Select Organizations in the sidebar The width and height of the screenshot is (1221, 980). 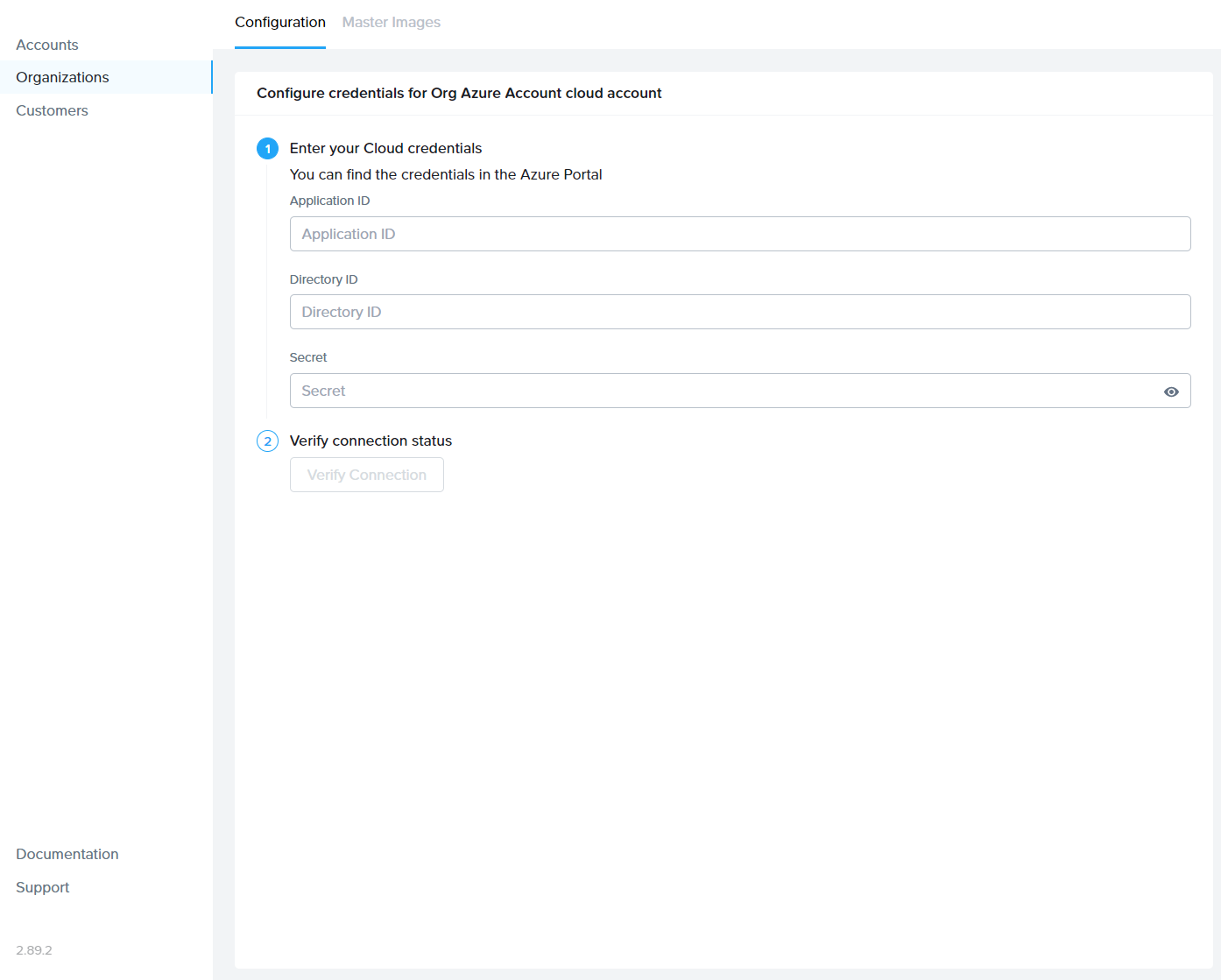coord(62,77)
